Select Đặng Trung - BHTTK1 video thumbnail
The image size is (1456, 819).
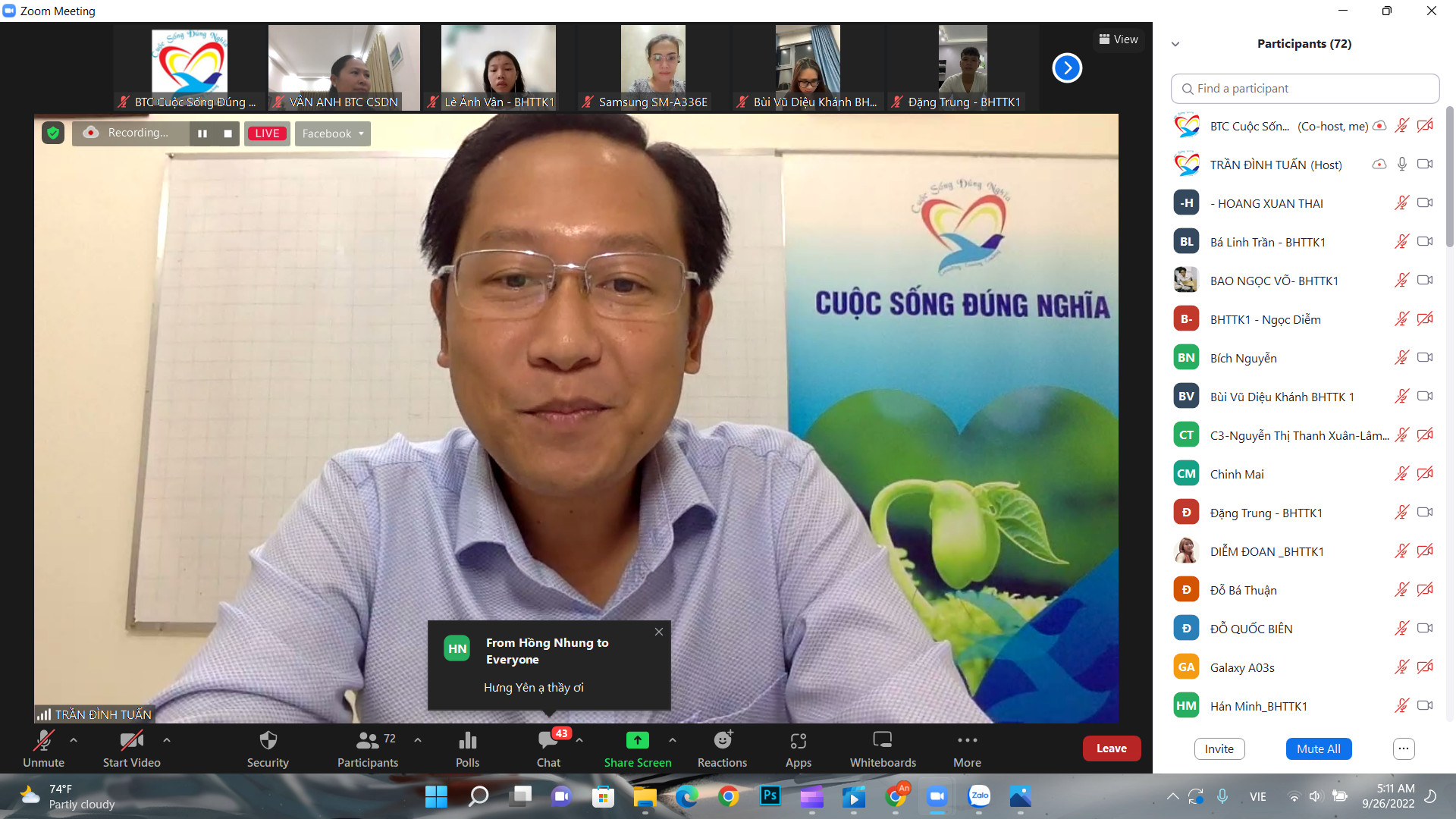(963, 67)
